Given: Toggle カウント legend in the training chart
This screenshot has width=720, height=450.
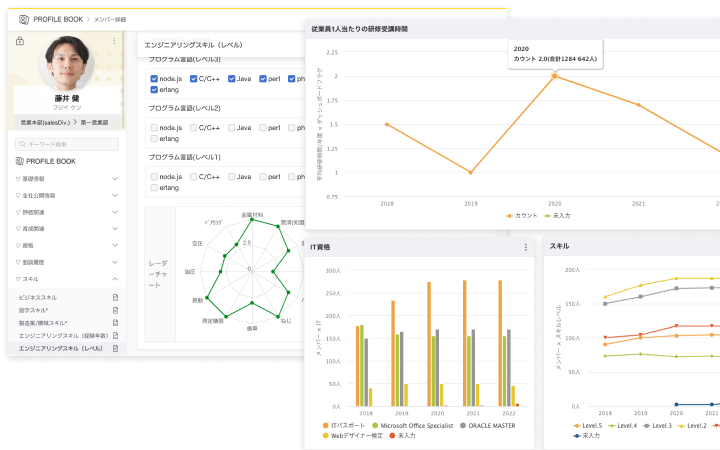Looking at the screenshot, I should (521, 215).
